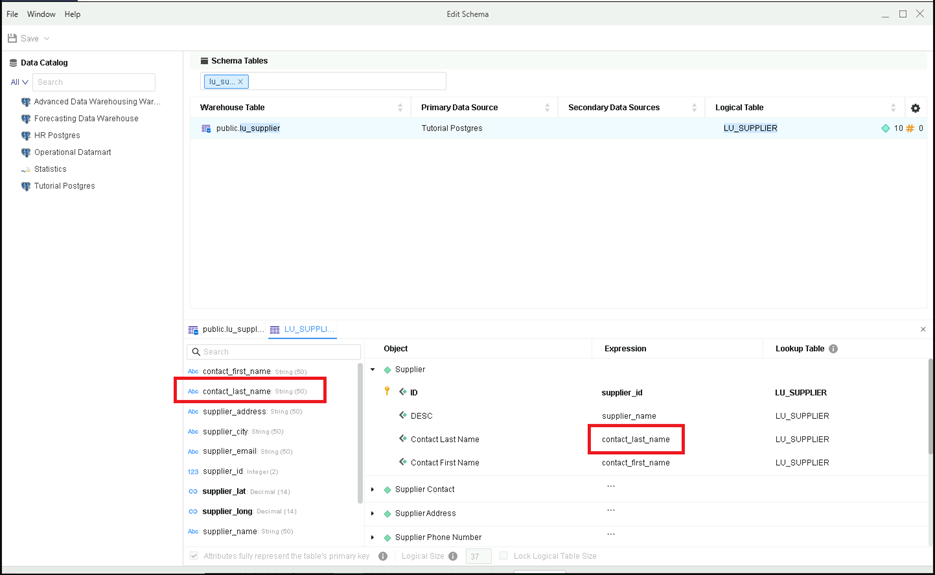
Task: Select the Tutorial Postgres database icon
Action: pos(26,186)
